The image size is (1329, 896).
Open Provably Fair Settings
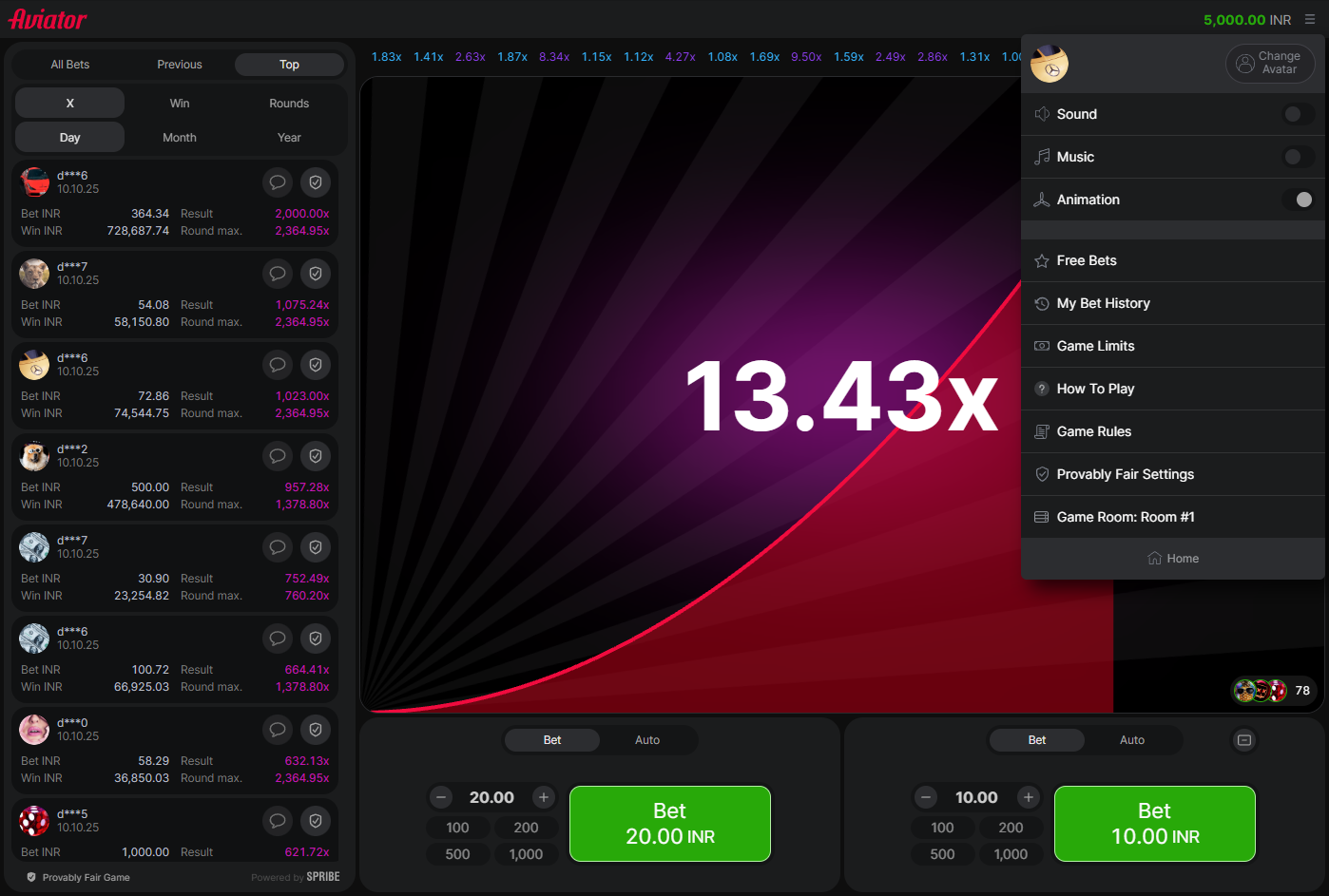click(1126, 474)
